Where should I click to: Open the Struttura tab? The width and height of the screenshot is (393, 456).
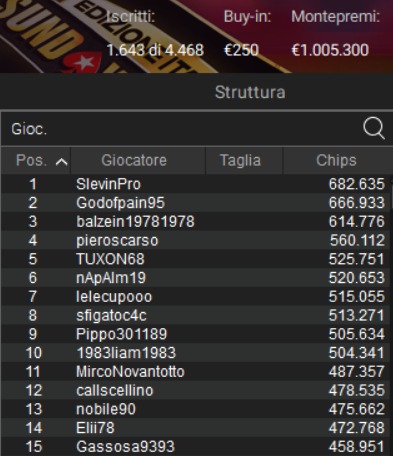tap(250, 92)
